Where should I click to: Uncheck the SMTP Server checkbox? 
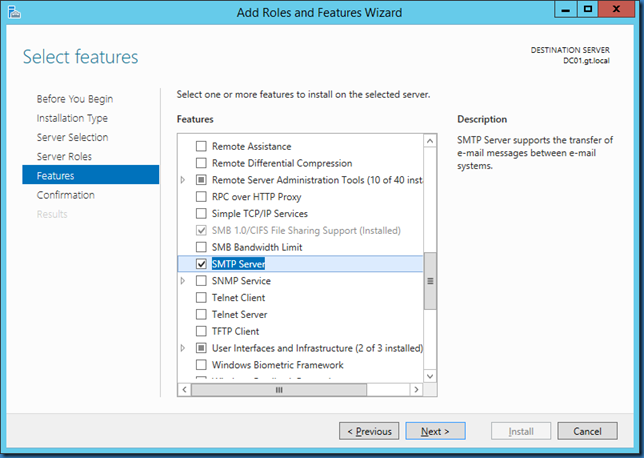[201, 264]
